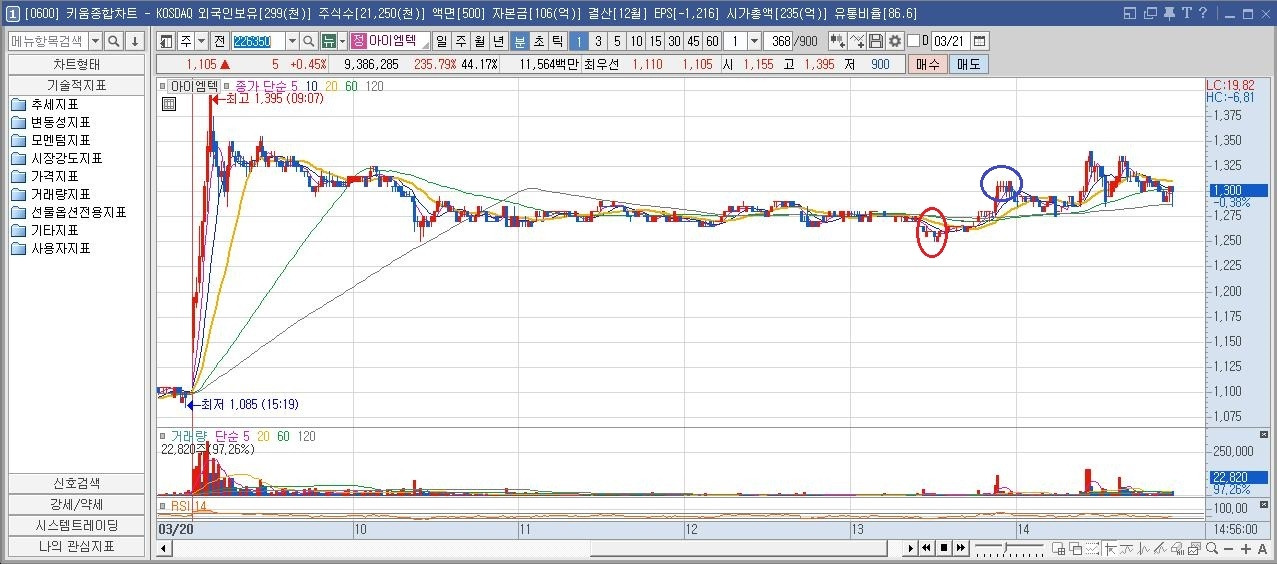Click the magnifier zoom icon at bottom right
Image resolution: width=1277 pixels, height=564 pixels.
click(1212, 548)
